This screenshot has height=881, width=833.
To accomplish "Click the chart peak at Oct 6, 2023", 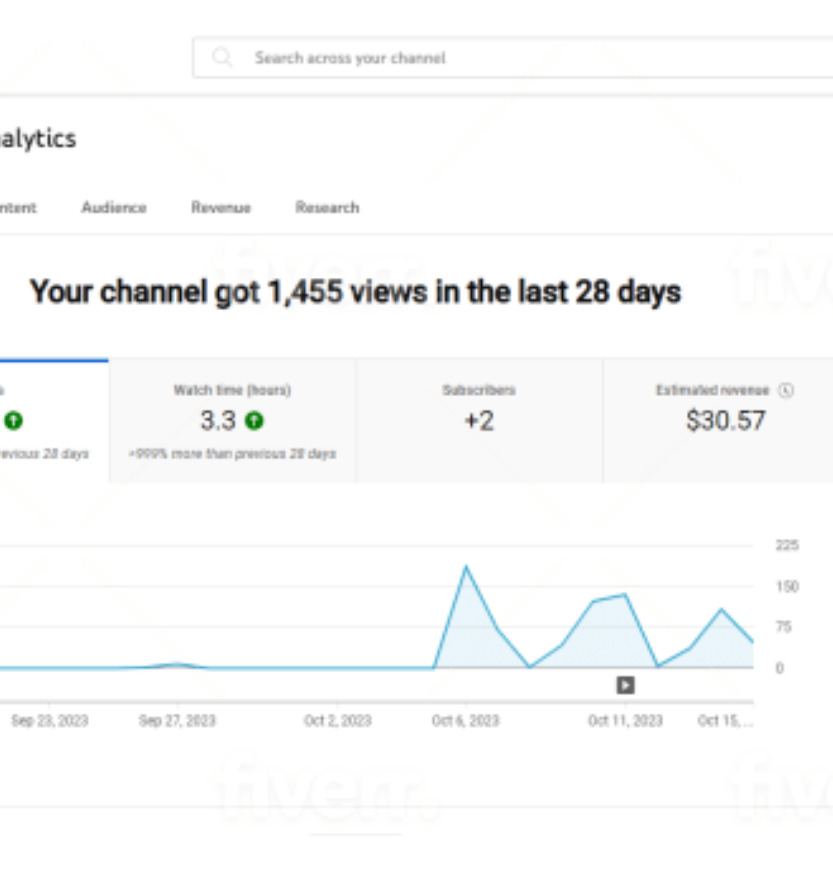I will click(x=465, y=567).
